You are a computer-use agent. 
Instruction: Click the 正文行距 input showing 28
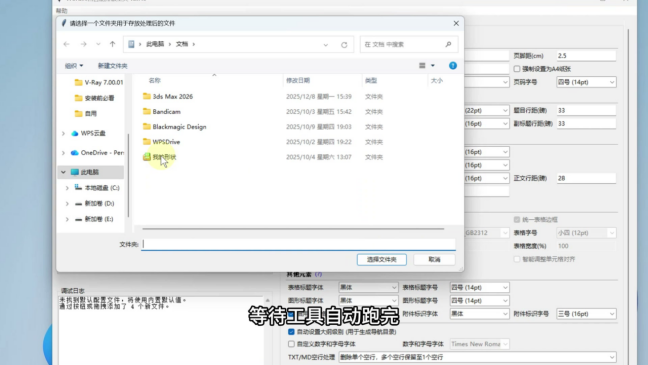tap(586, 178)
